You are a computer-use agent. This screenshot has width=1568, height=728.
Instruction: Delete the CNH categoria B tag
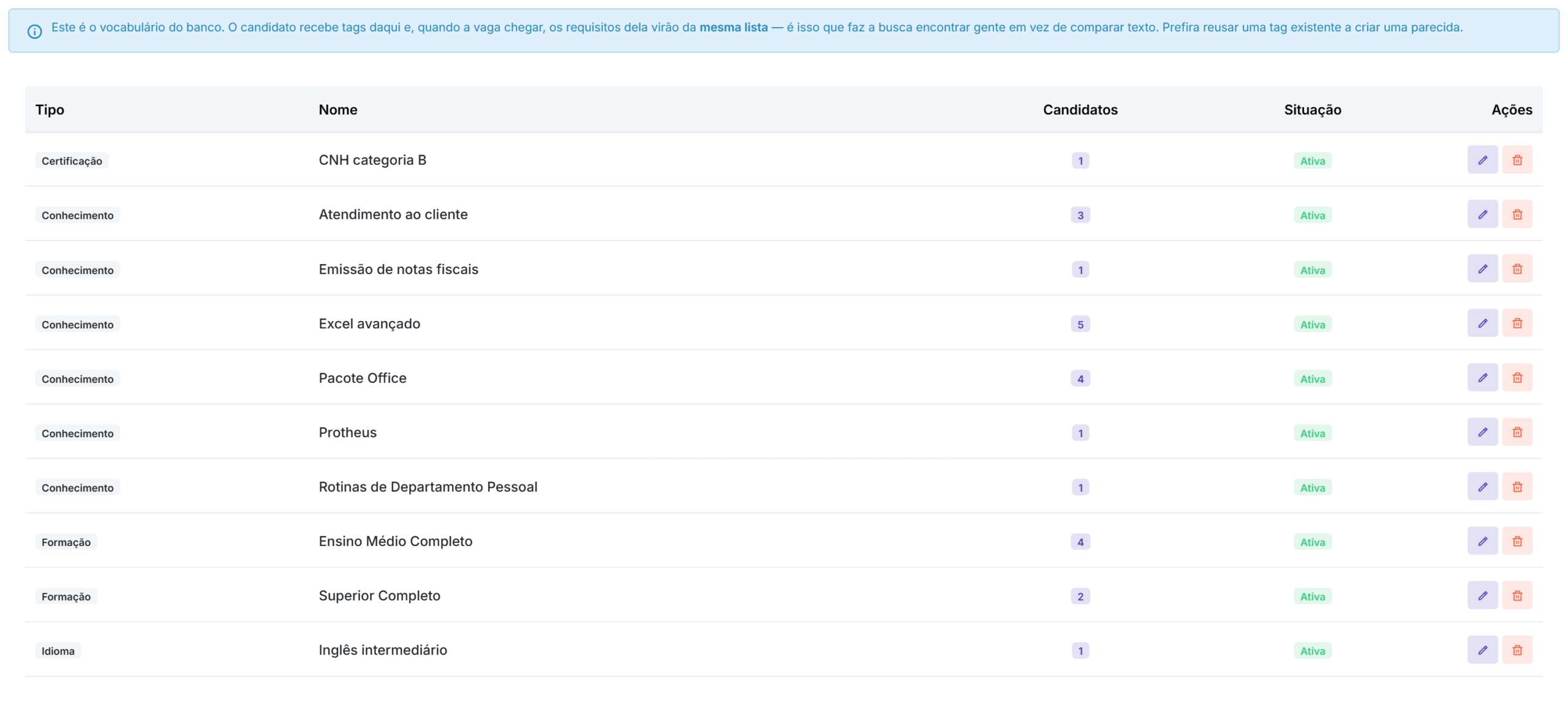(1517, 160)
